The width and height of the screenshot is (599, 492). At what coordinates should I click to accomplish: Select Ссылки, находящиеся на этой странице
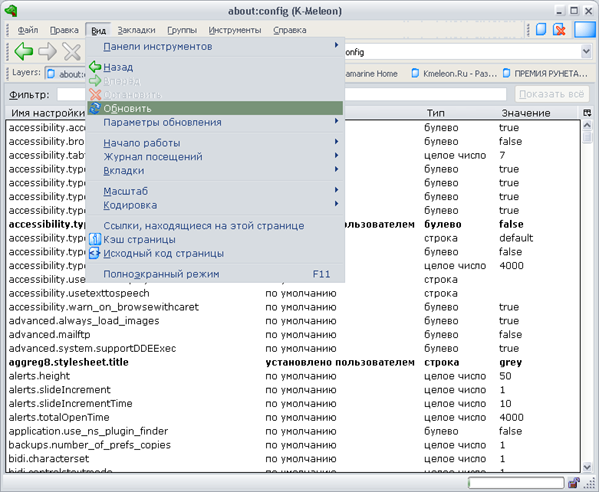(215, 226)
